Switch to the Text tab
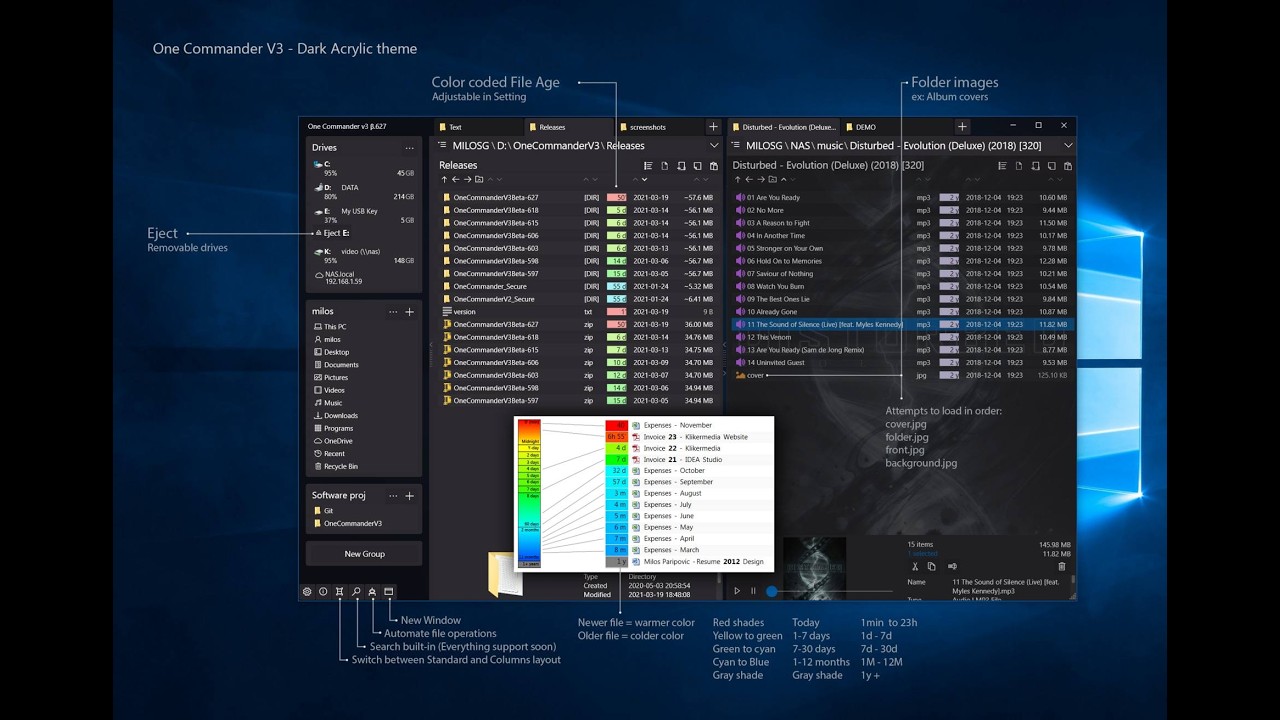The height and width of the screenshot is (720, 1280). coord(479,127)
